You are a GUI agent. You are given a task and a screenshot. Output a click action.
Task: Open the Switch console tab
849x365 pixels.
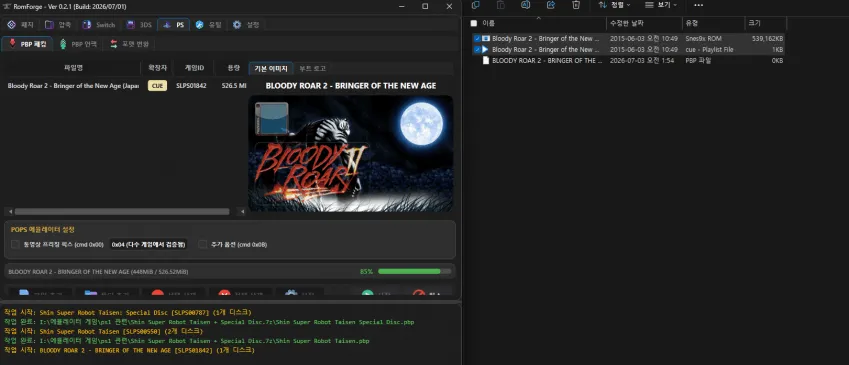tap(99, 25)
